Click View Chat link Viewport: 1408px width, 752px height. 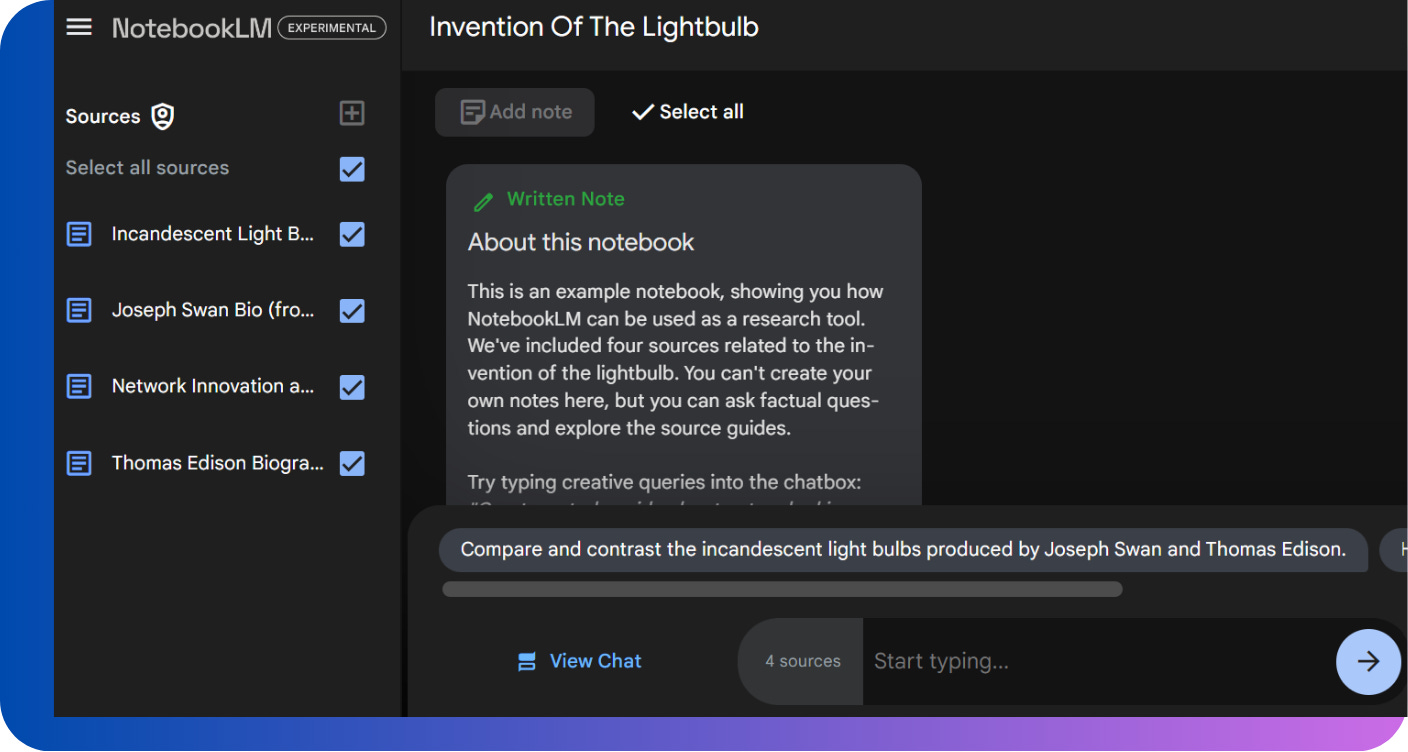(580, 661)
